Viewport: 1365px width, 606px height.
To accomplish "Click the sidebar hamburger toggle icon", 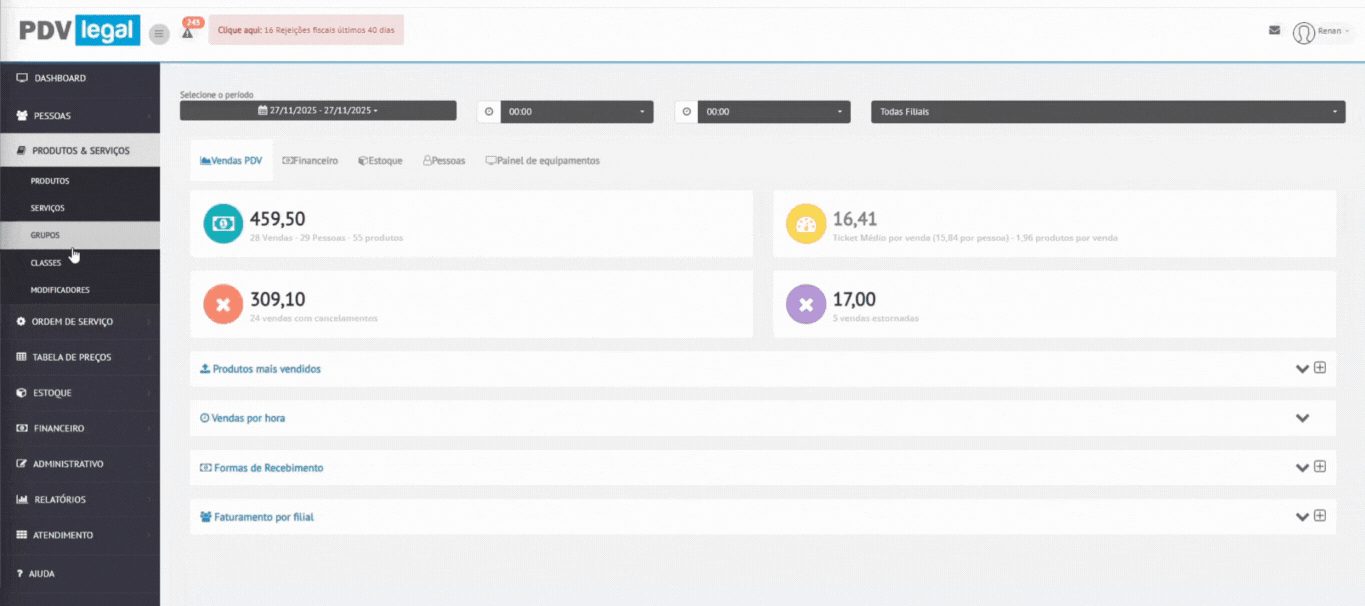I will (x=159, y=33).
